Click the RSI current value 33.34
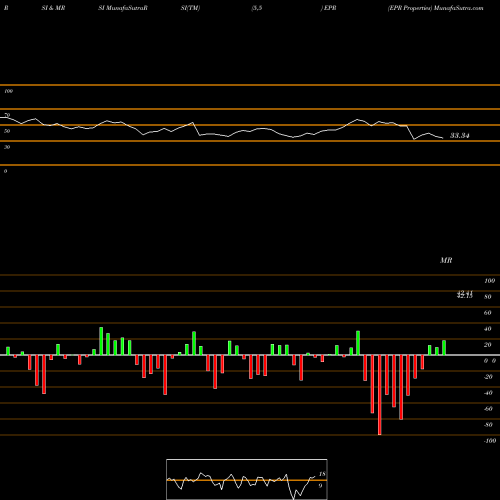 click(460, 136)
